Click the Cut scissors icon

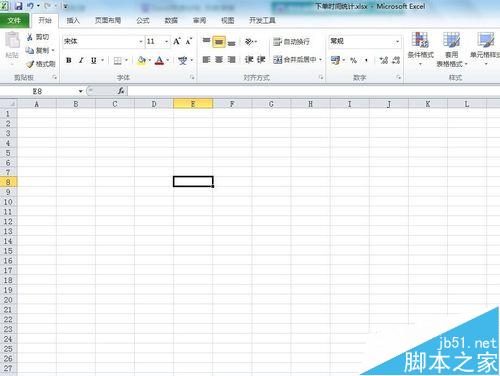pos(30,37)
